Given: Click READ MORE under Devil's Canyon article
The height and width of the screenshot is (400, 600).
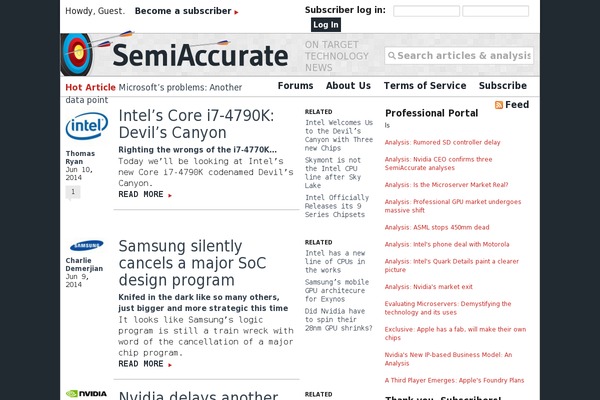Looking at the screenshot, I should [145, 194].
